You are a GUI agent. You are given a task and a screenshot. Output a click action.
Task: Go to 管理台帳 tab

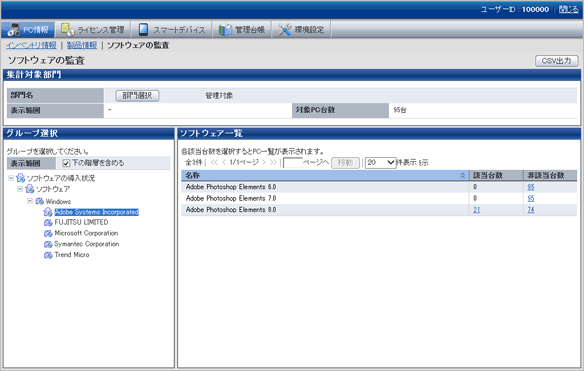[242, 29]
